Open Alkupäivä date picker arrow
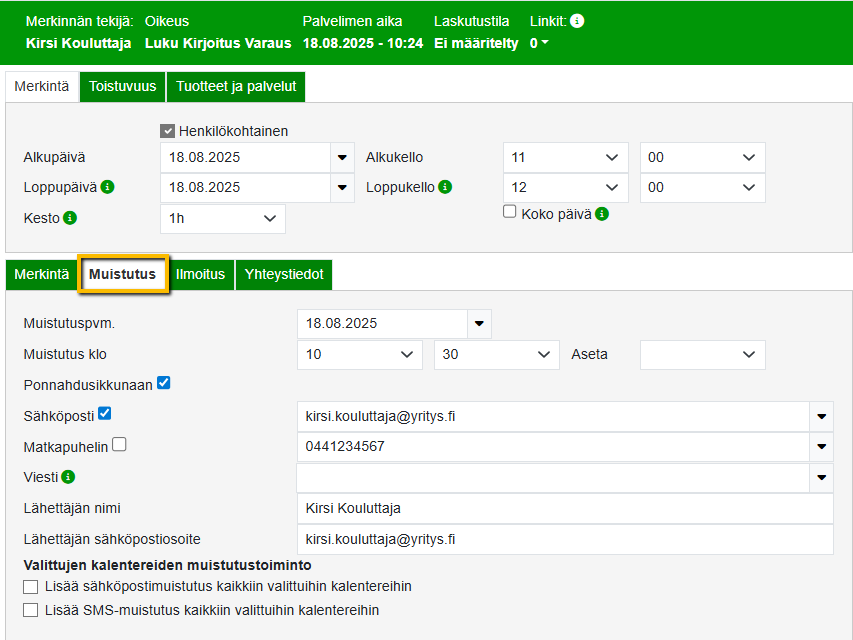The image size is (853, 640). coord(342,157)
